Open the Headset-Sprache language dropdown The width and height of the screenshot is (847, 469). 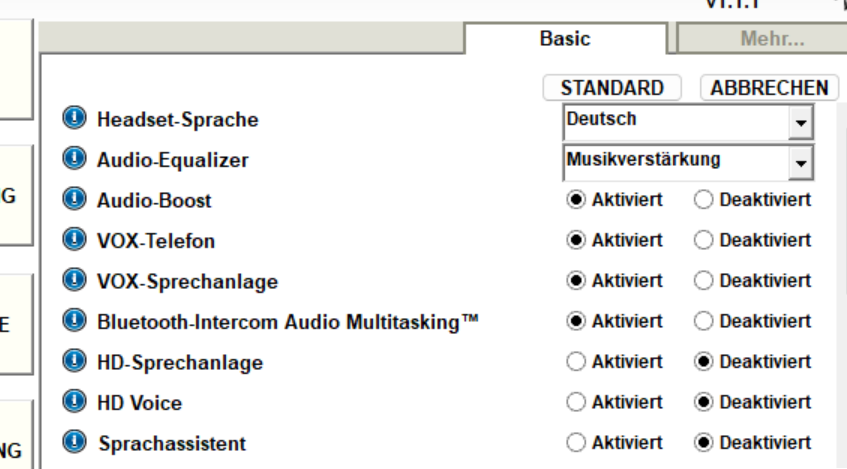point(800,122)
